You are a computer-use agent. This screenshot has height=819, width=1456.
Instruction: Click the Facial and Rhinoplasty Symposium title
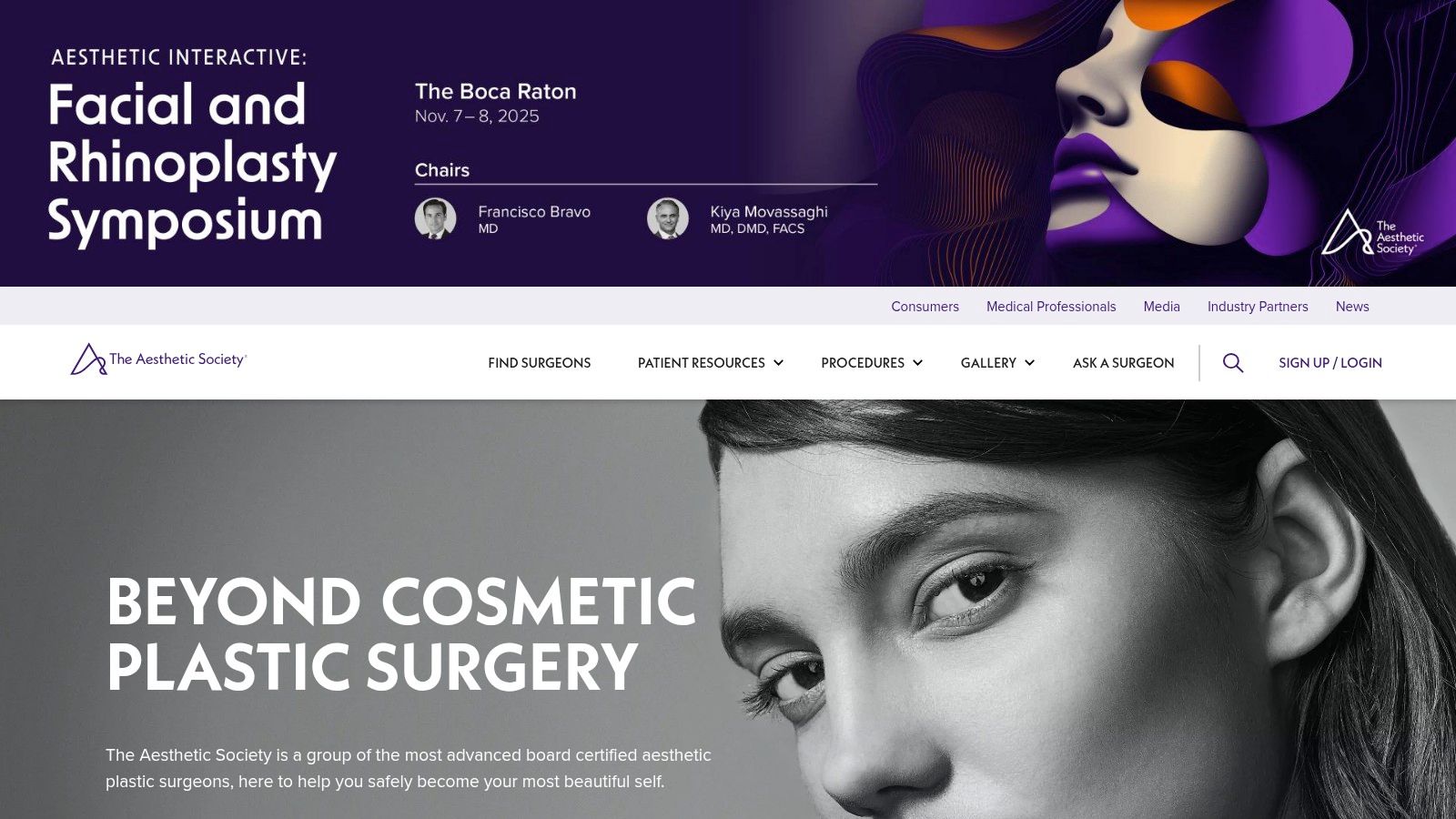click(x=192, y=164)
